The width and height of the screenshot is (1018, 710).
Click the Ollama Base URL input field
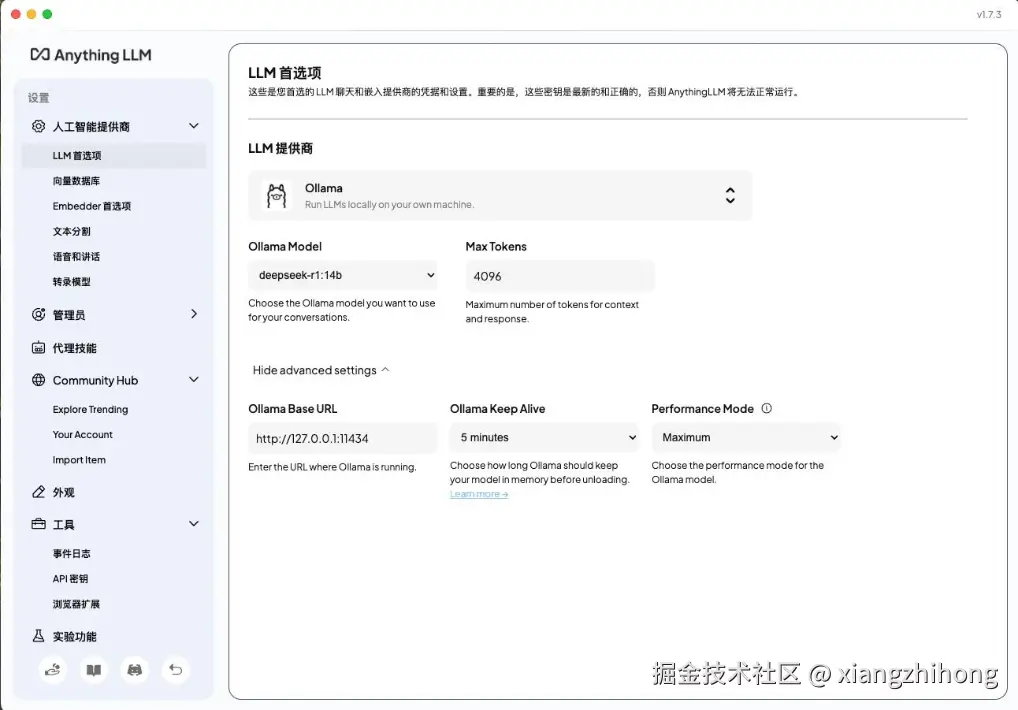343,439
